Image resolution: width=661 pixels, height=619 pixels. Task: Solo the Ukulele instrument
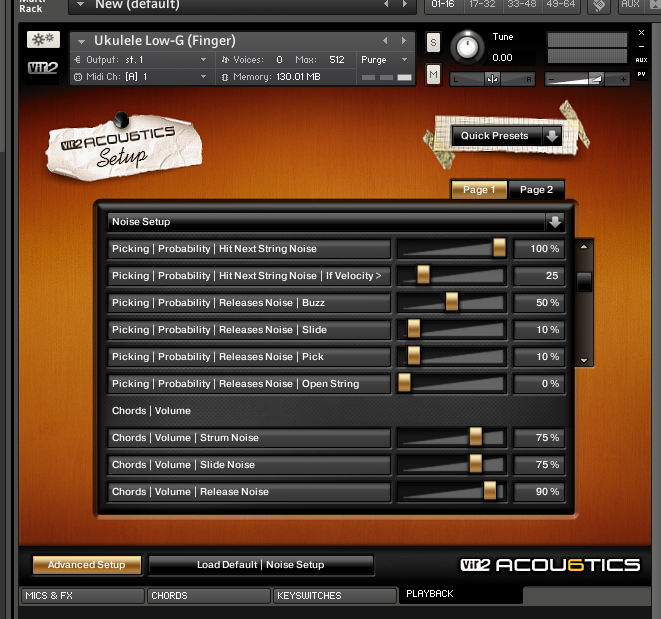433,43
